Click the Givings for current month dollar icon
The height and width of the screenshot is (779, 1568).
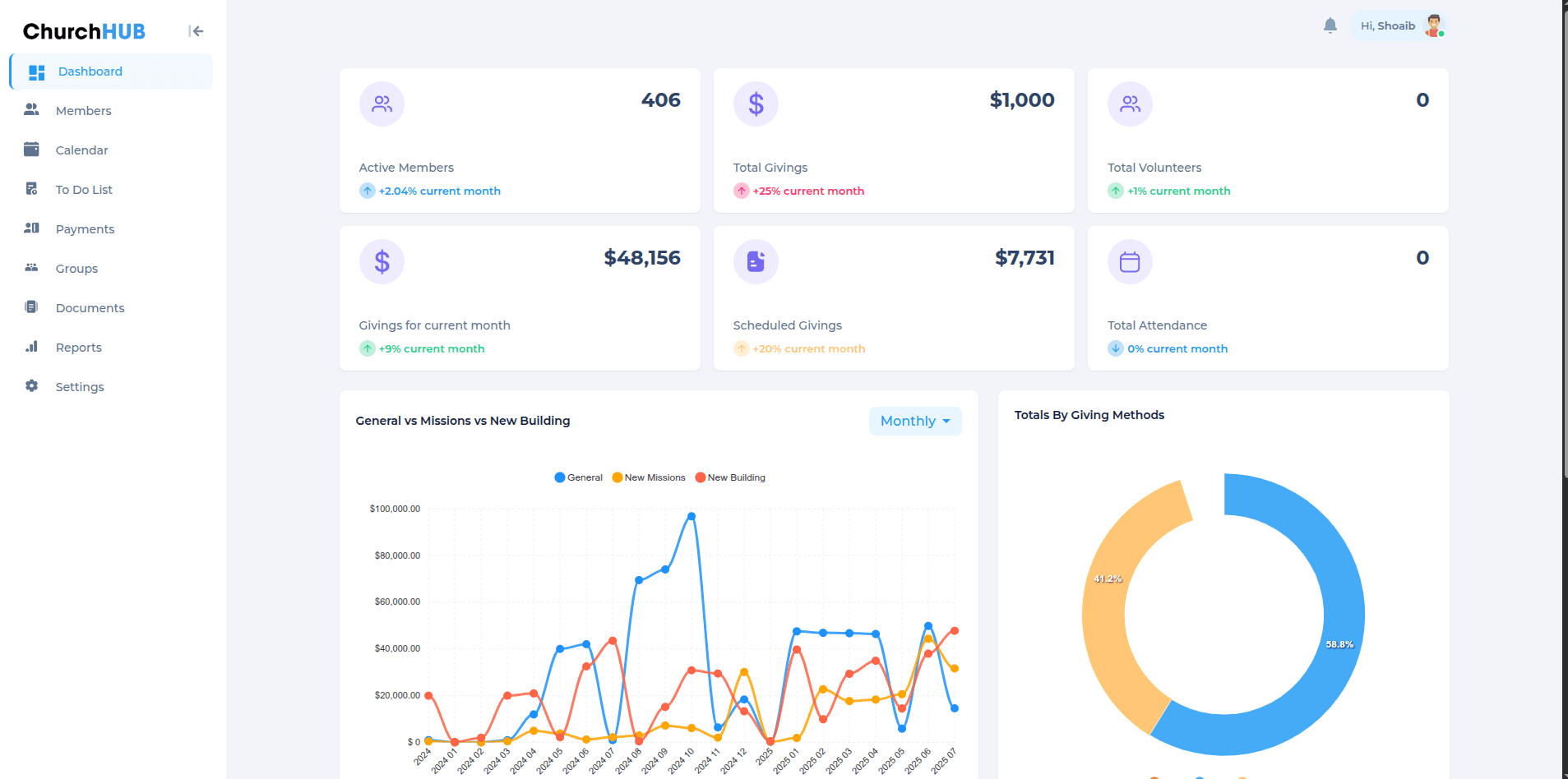[382, 261]
